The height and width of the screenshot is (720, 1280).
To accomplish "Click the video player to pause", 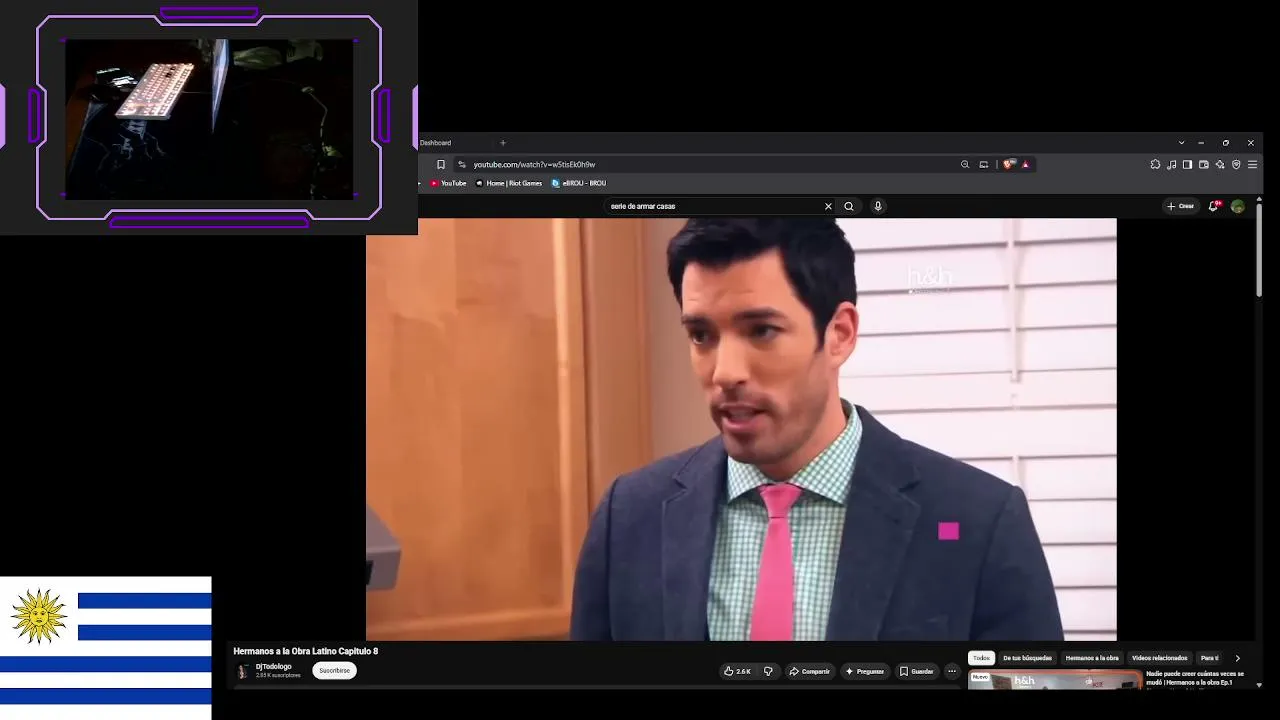I will (741, 429).
